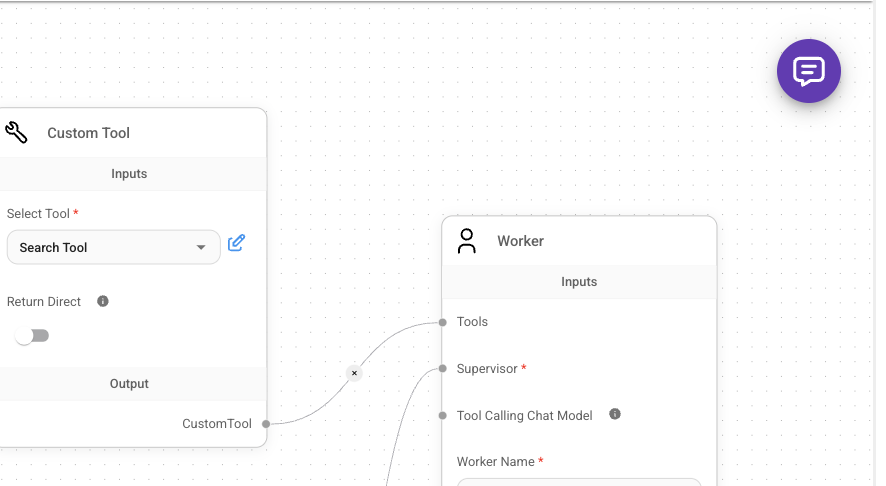Open the purple chat bubble button
The width and height of the screenshot is (886, 486).
tap(808, 71)
